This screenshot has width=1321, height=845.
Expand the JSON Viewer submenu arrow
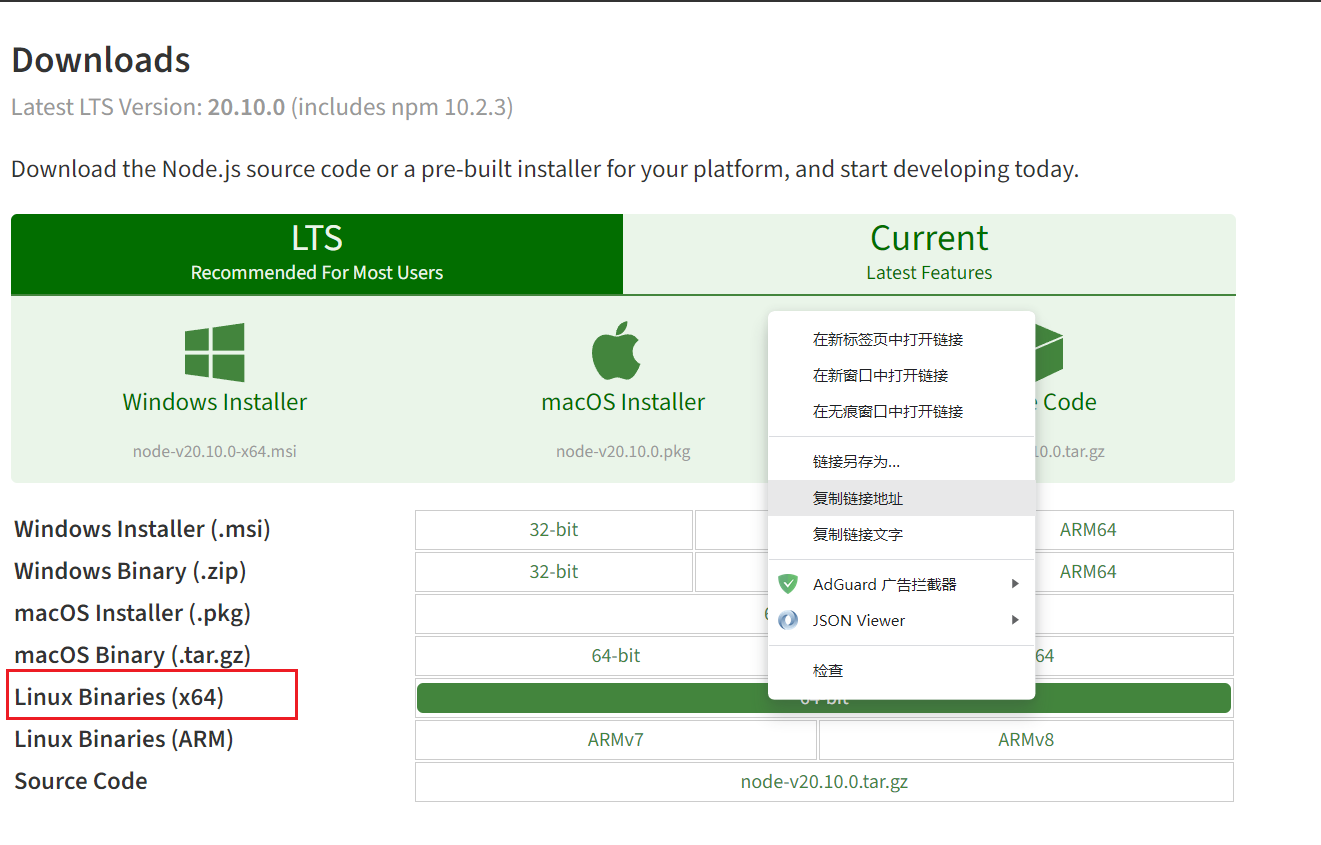(1015, 620)
